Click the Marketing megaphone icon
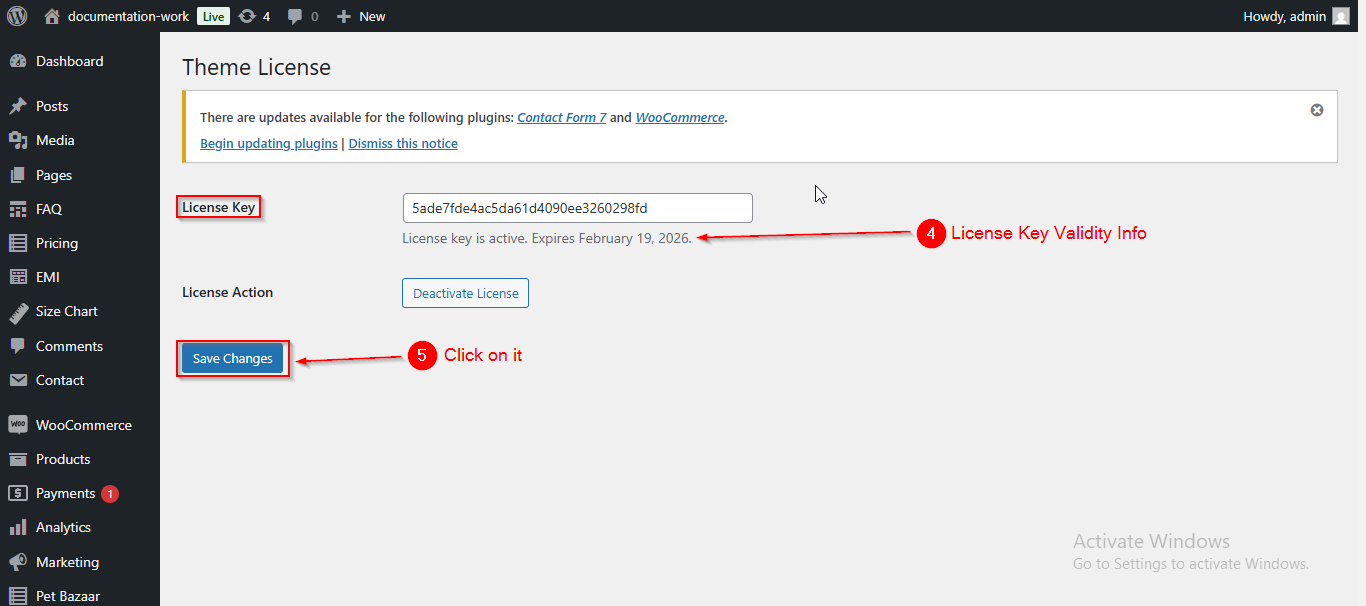Image resolution: width=1366 pixels, height=606 pixels. pos(18,562)
